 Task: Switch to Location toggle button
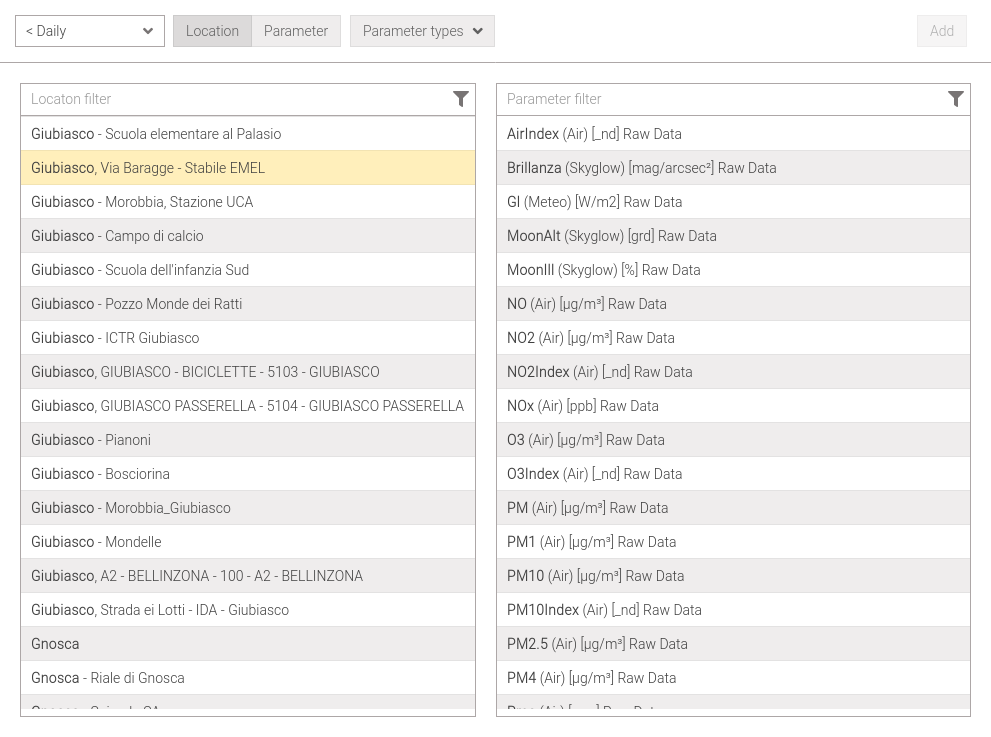coord(212,31)
